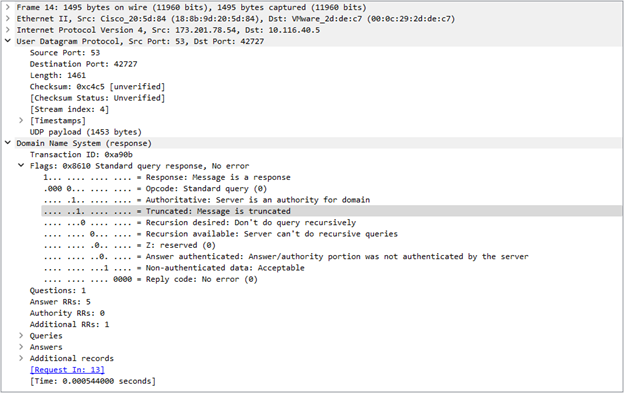
Task: Open the Request In: 13 link
Action: tap(67, 370)
